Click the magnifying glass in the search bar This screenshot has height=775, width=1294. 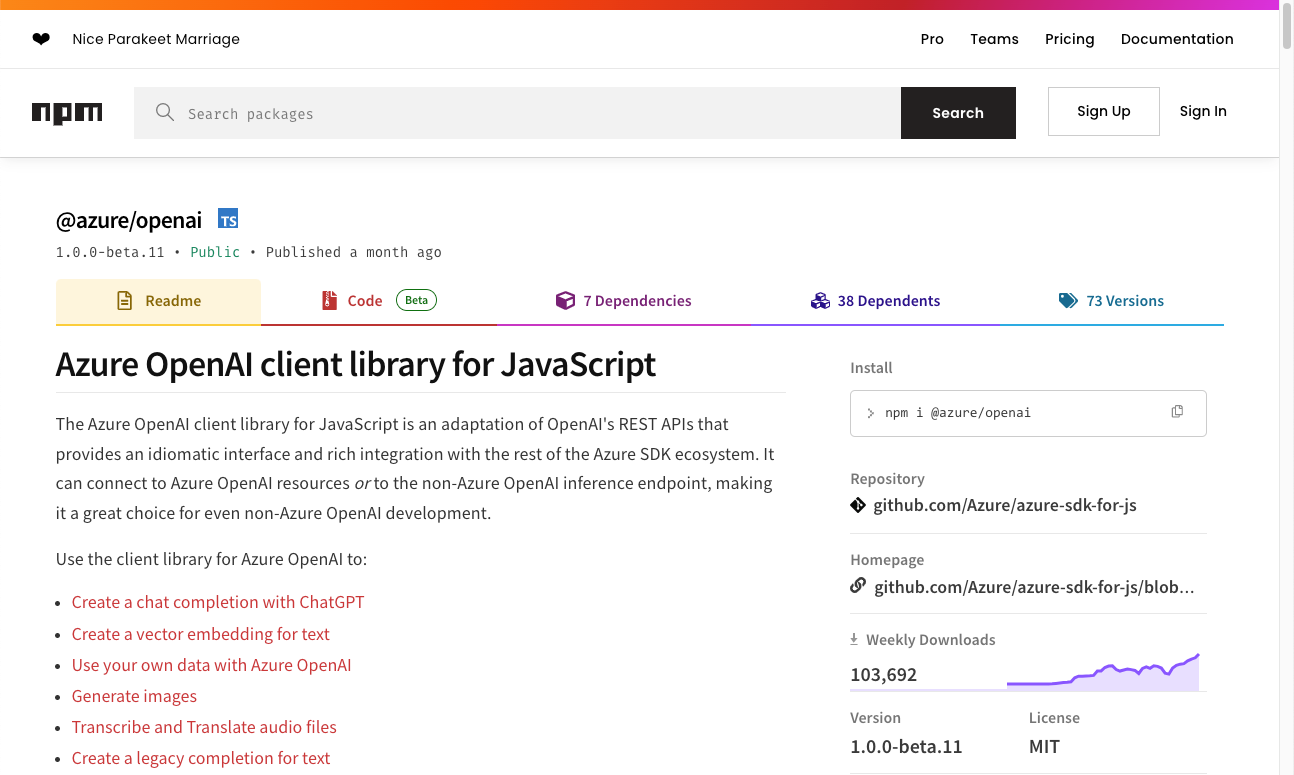[165, 112]
